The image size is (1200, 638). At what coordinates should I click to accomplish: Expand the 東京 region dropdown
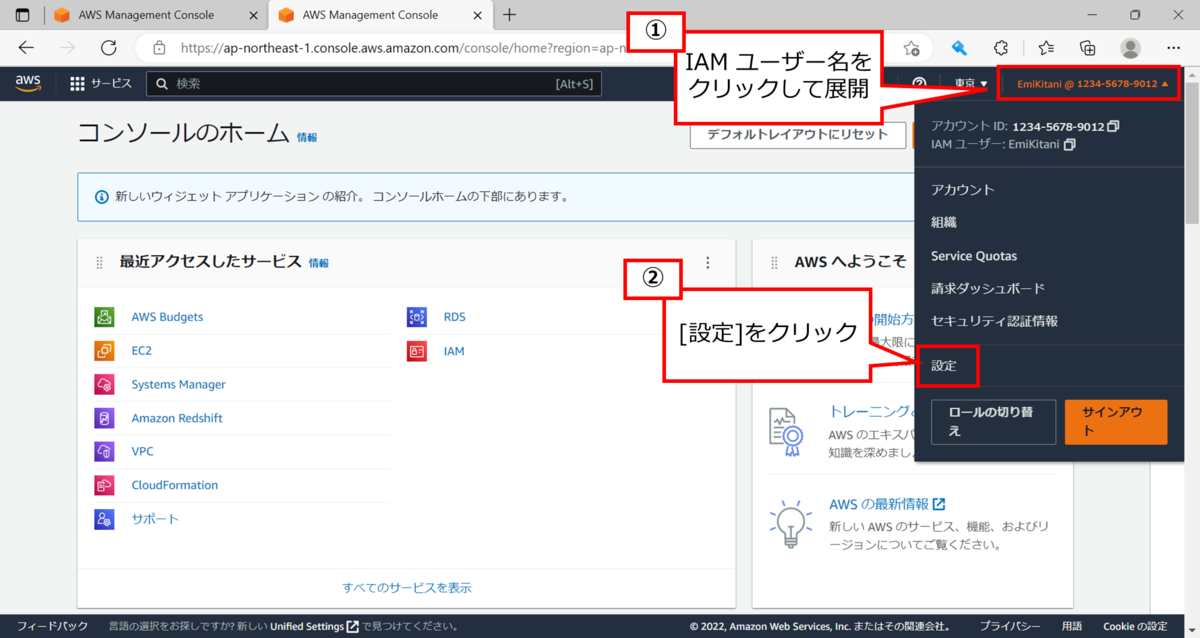click(x=970, y=84)
